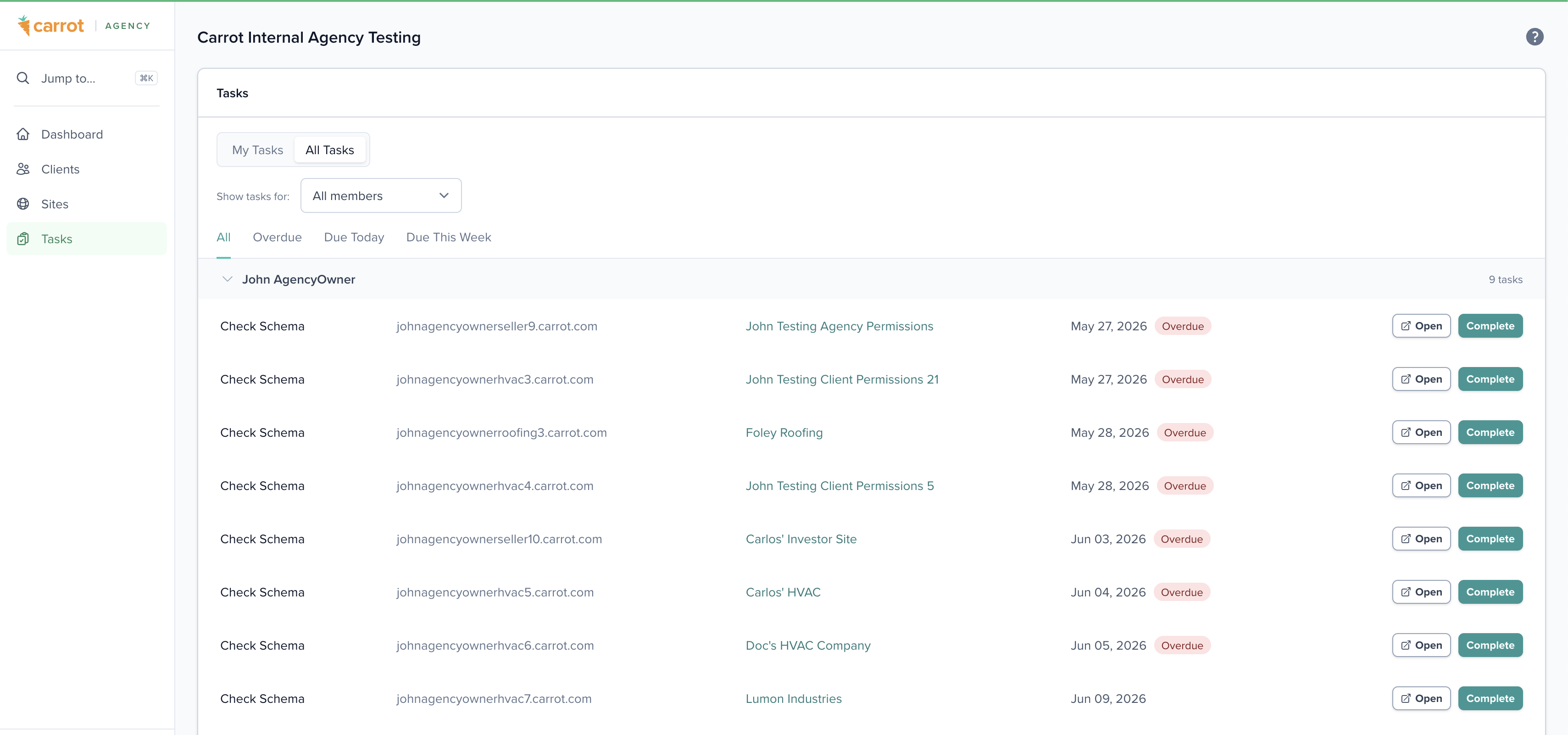Click Overdue badge on Jun 05, 2026 row
Screen dimensions: 1568x735
point(1181,646)
